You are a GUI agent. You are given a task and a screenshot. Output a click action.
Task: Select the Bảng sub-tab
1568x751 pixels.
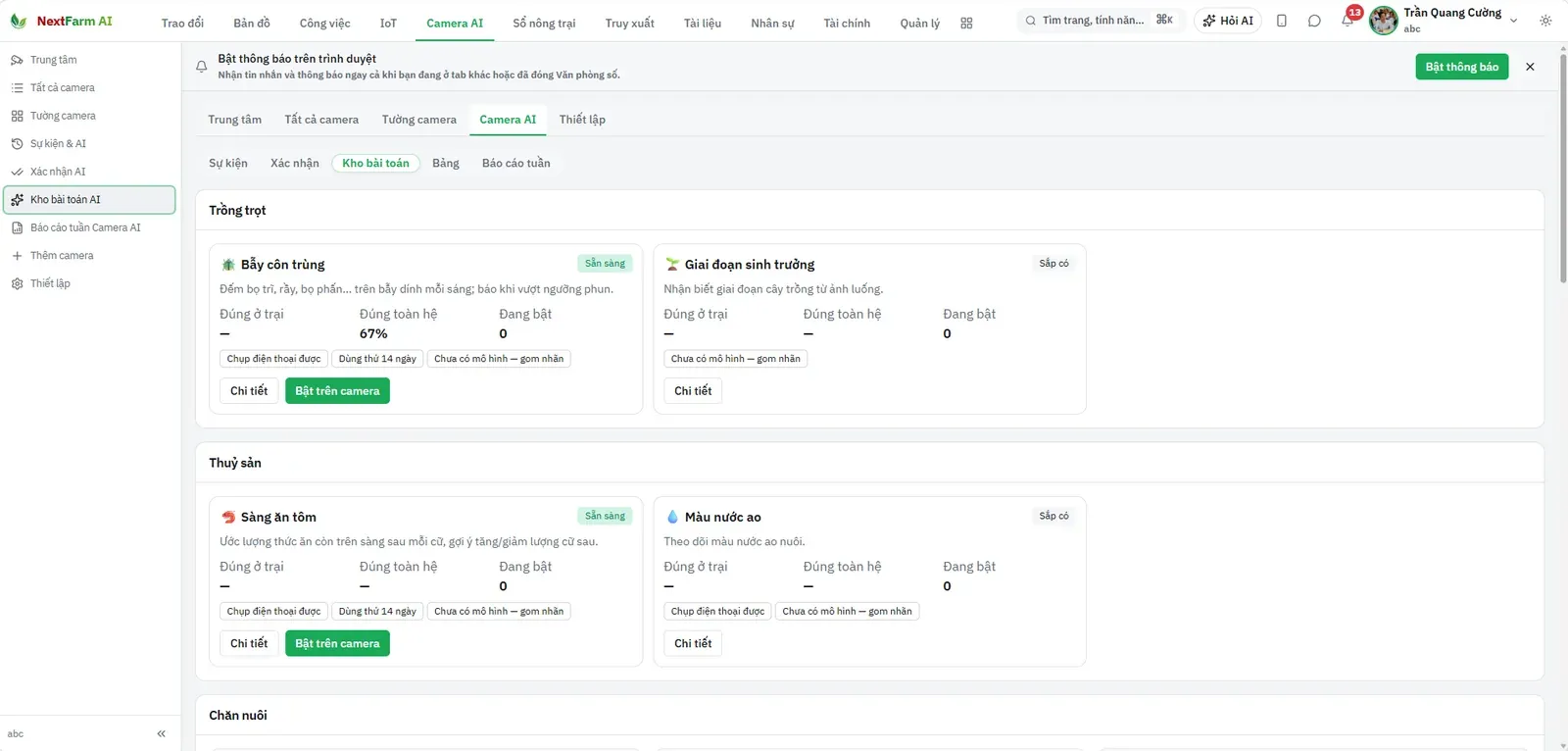[x=446, y=164]
